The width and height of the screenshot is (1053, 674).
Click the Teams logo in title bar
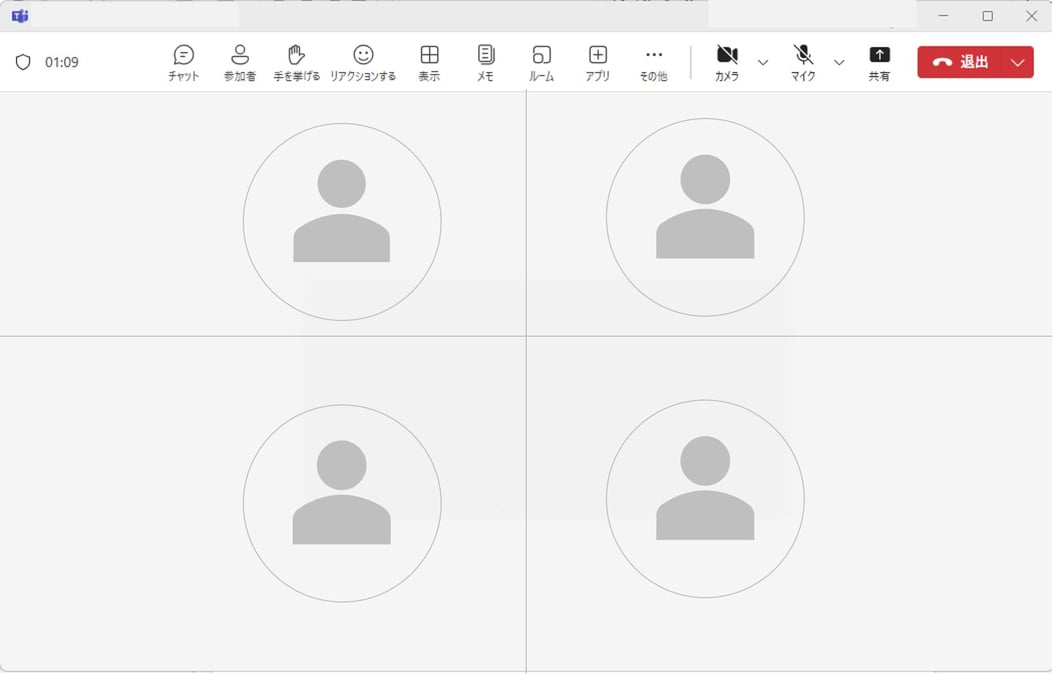19,15
